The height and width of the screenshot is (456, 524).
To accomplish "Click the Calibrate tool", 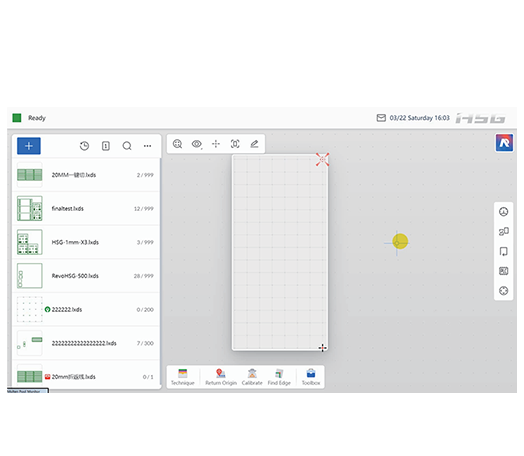I will 252,377.
